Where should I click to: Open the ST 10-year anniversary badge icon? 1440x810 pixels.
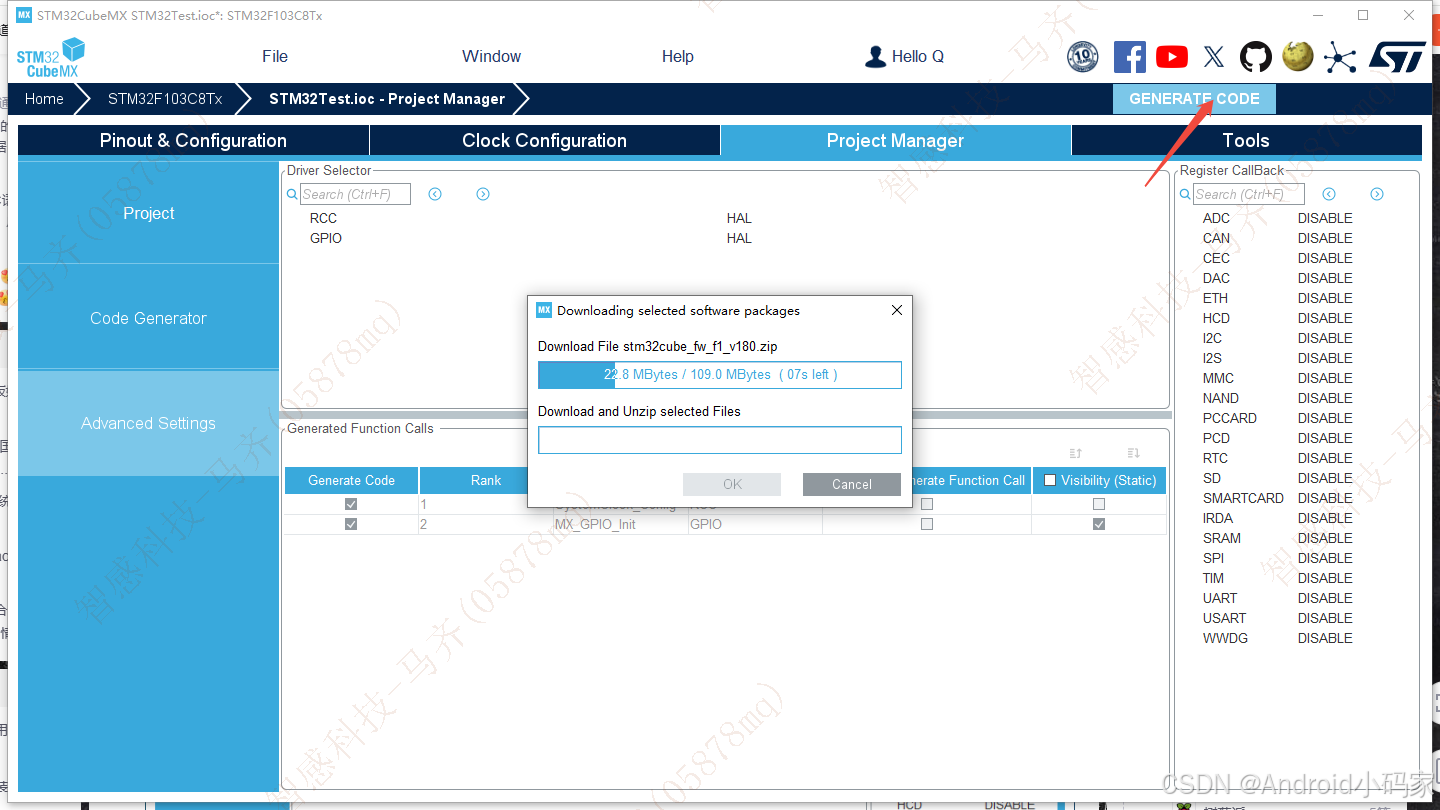[x=1083, y=57]
